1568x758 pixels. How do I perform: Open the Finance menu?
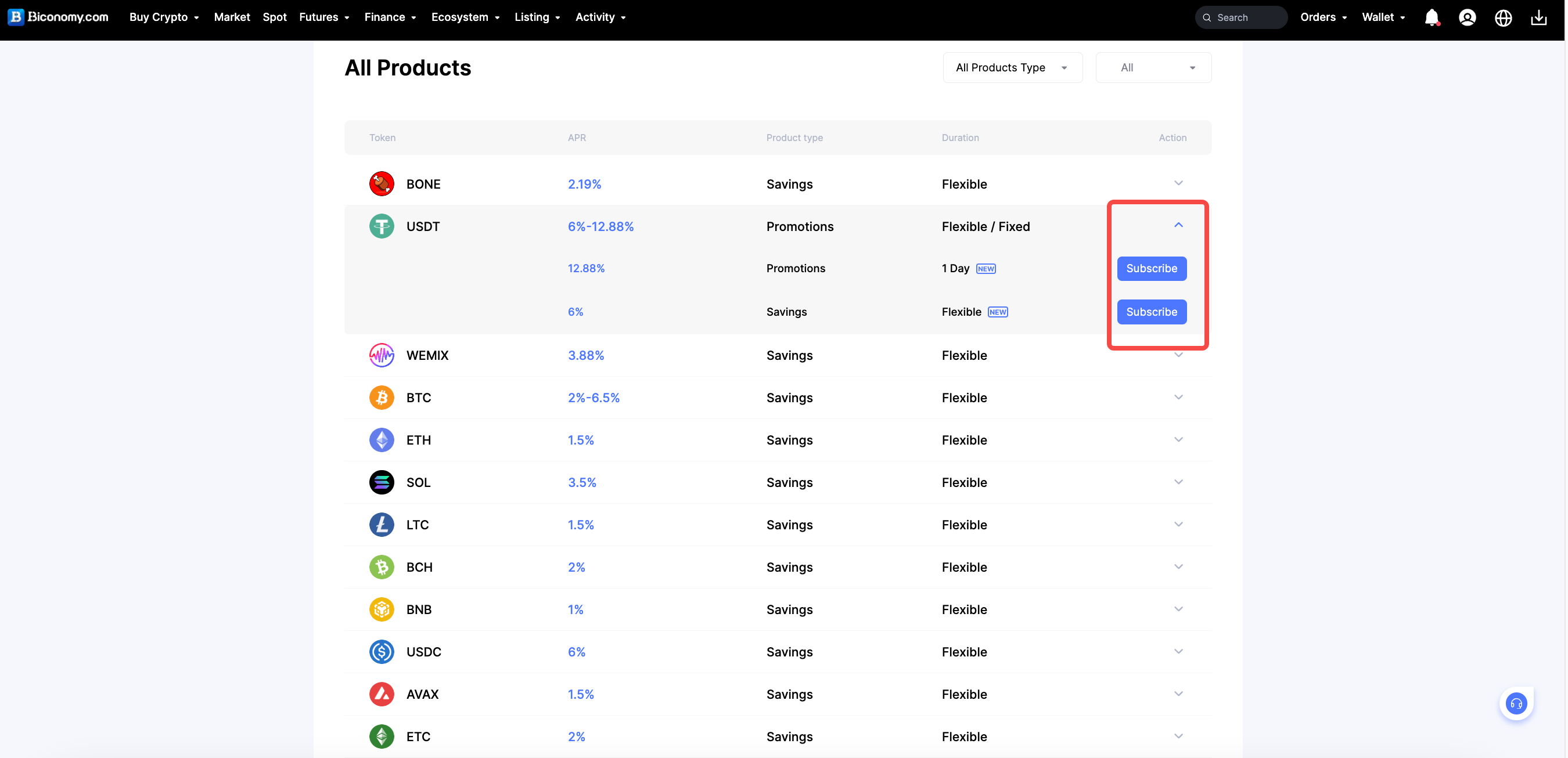coord(390,17)
